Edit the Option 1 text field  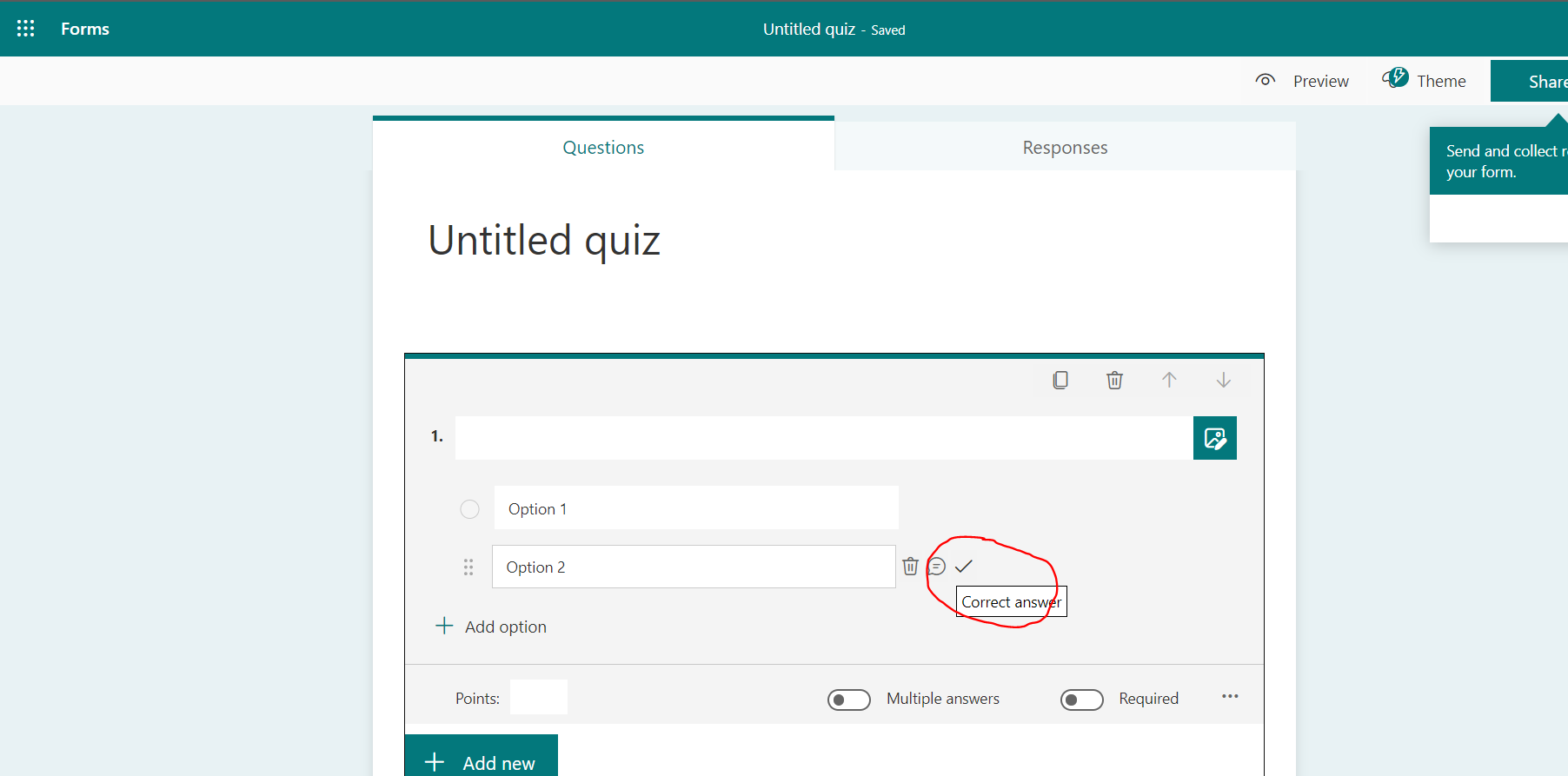[x=696, y=508]
